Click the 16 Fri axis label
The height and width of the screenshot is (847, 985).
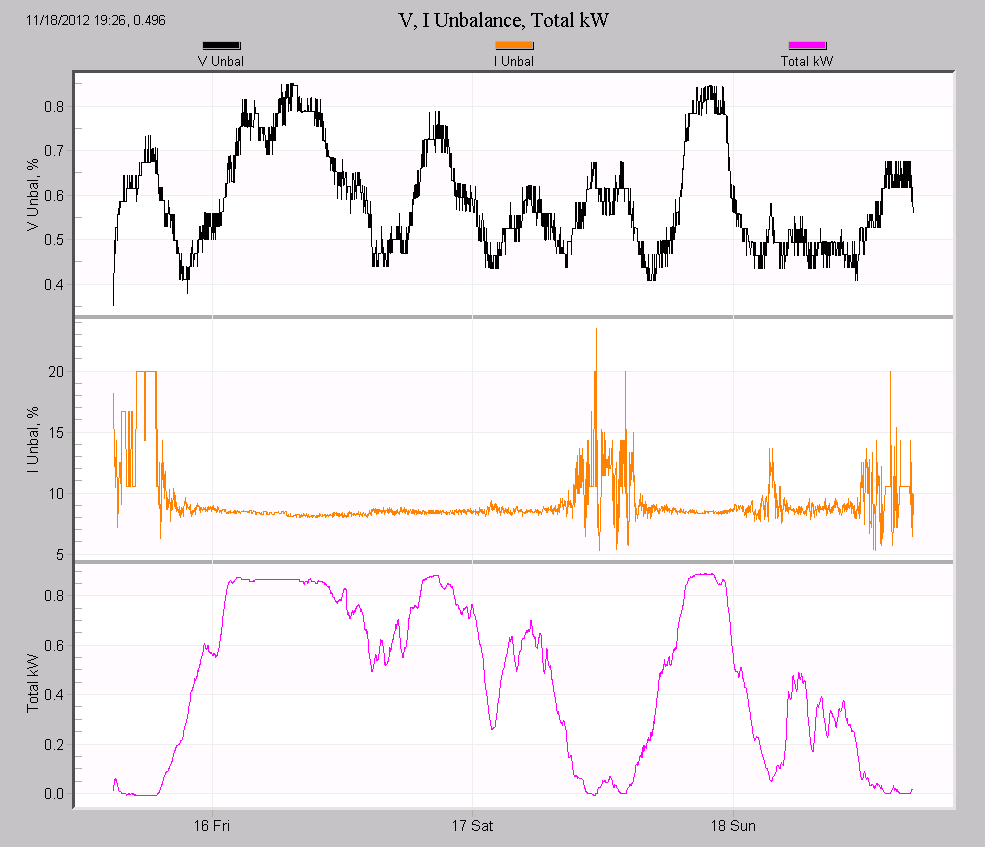tap(210, 826)
